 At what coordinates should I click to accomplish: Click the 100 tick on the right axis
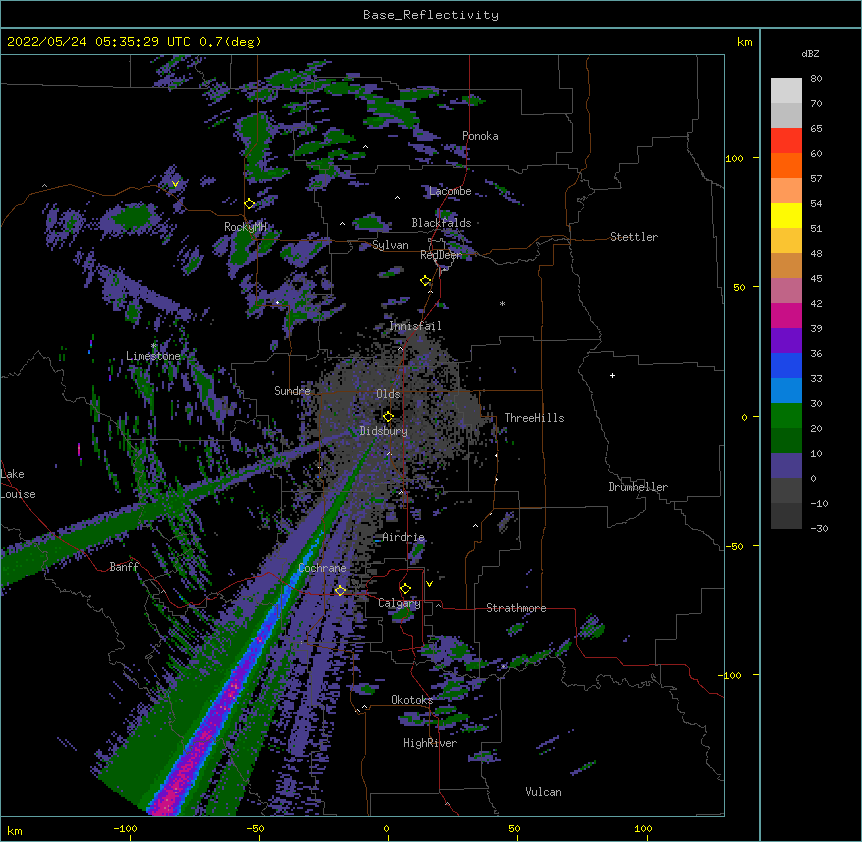[x=734, y=158]
